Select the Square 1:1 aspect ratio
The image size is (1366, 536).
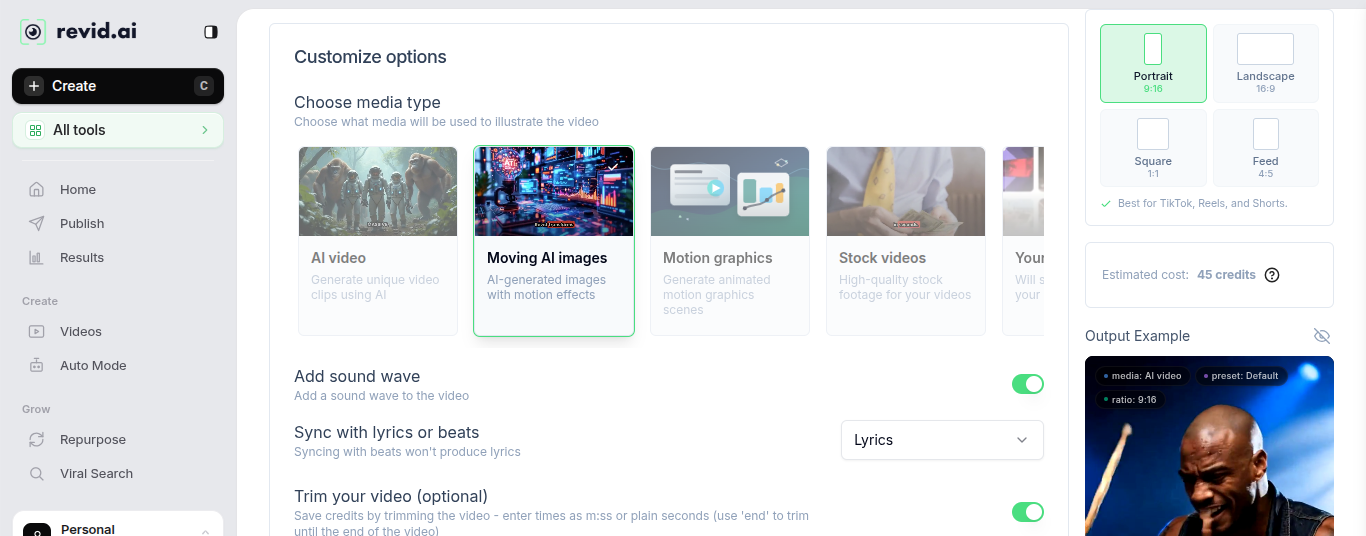[1153, 148]
